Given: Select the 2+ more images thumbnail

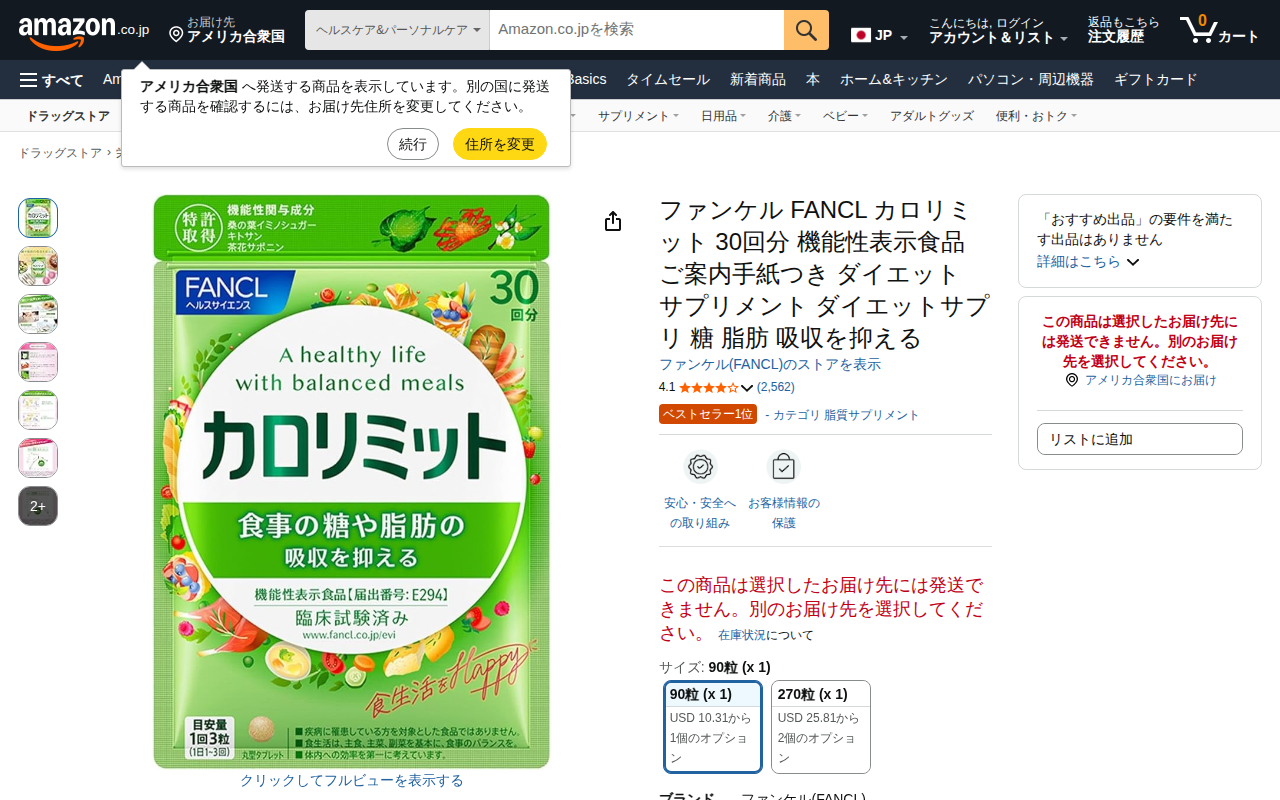Looking at the screenshot, I should [x=38, y=506].
